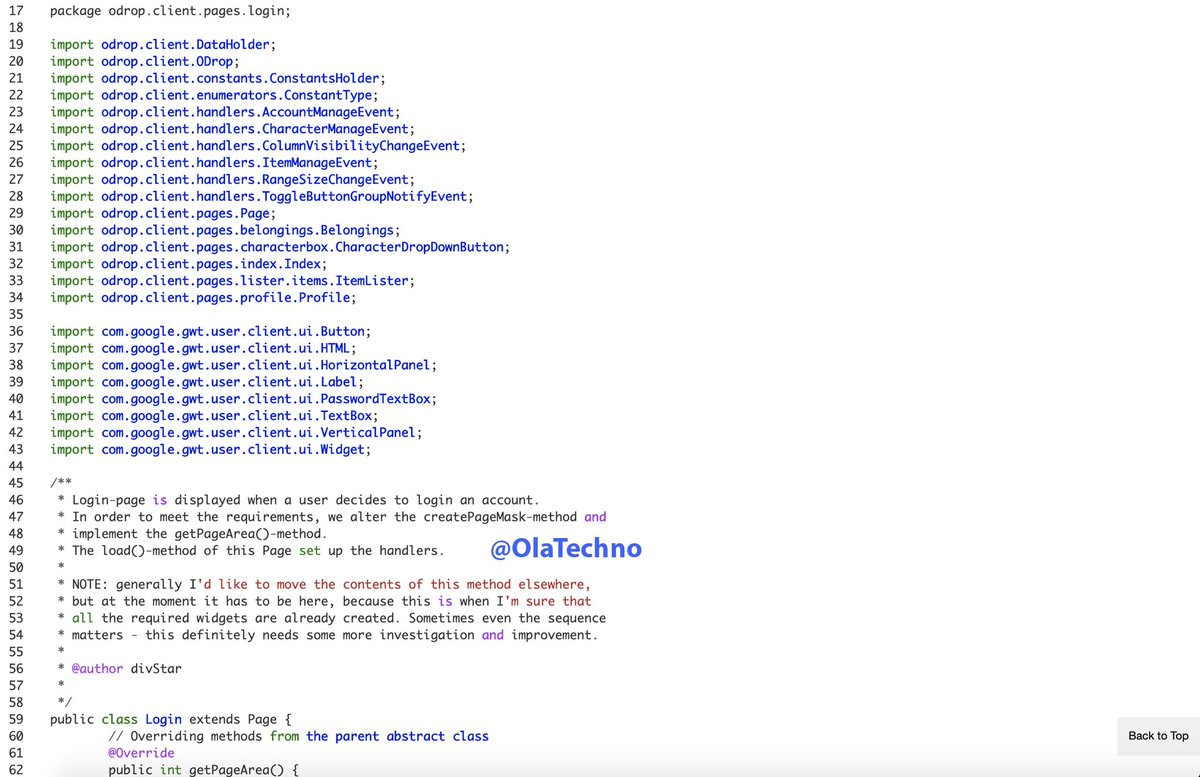1200x777 pixels.
Task: Click the gwt ui.HTML import line
Action: pyautogui.click(x=203, y=349)
